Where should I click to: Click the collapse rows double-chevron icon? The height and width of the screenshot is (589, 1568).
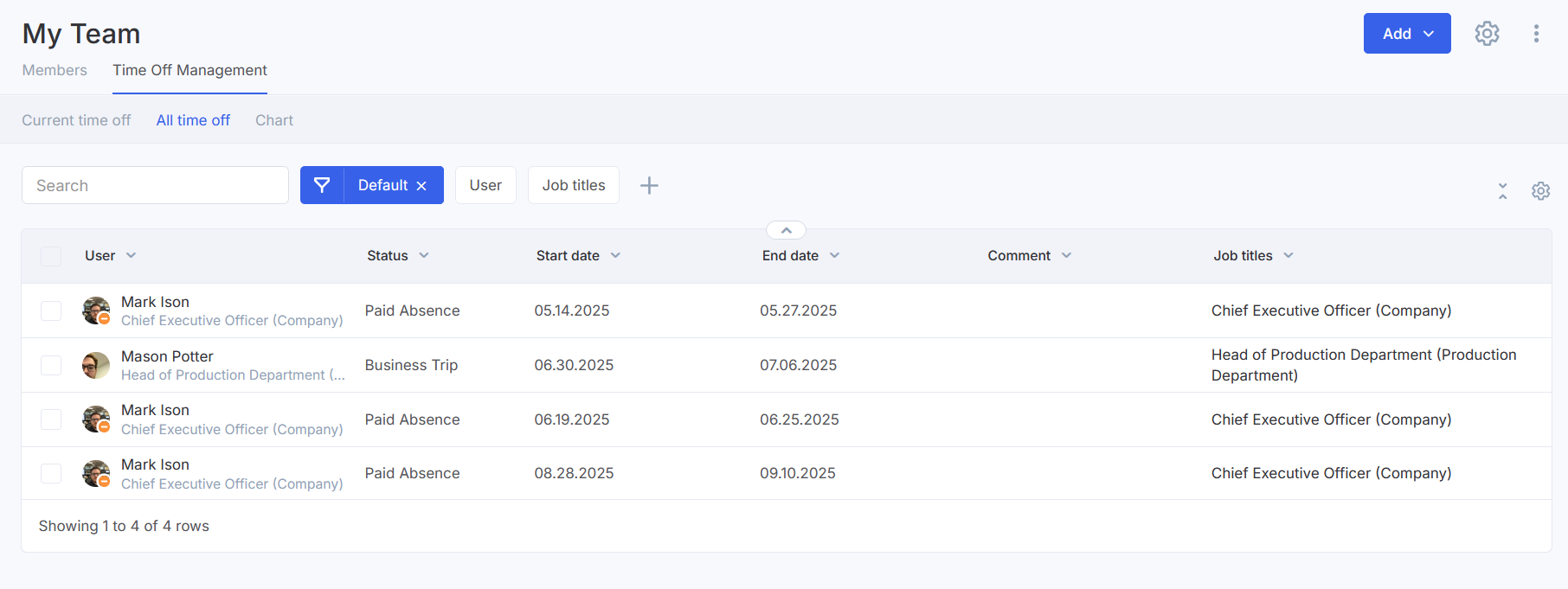point(1502,191)
